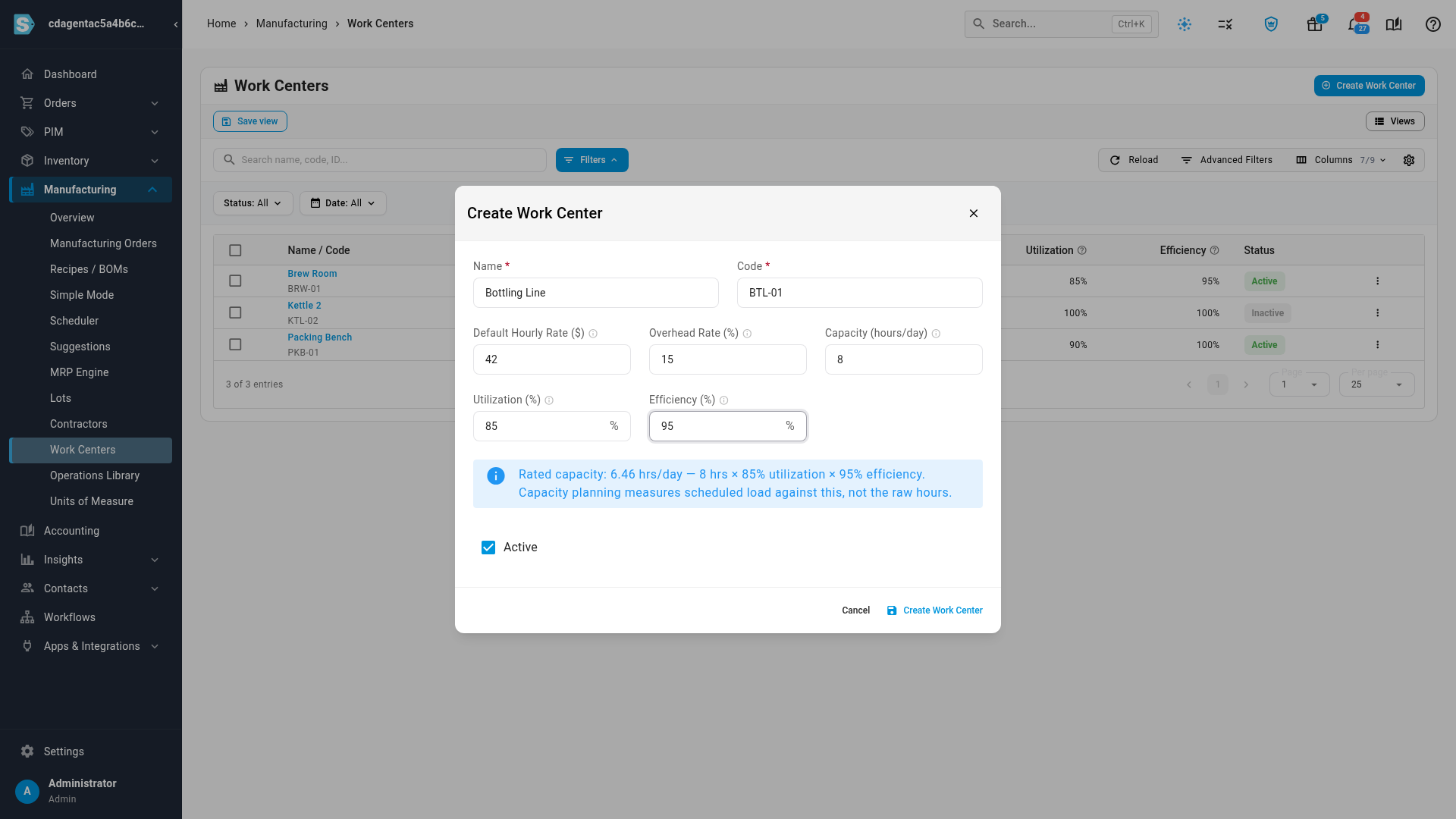
Task: Click Cancel in the dialog
Action: click(x=855, y=610)
